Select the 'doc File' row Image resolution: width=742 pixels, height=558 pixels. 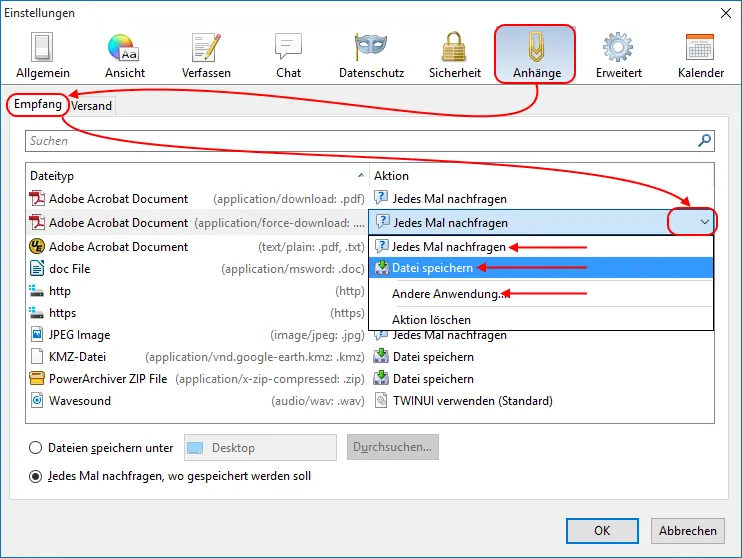pos(197,269)
